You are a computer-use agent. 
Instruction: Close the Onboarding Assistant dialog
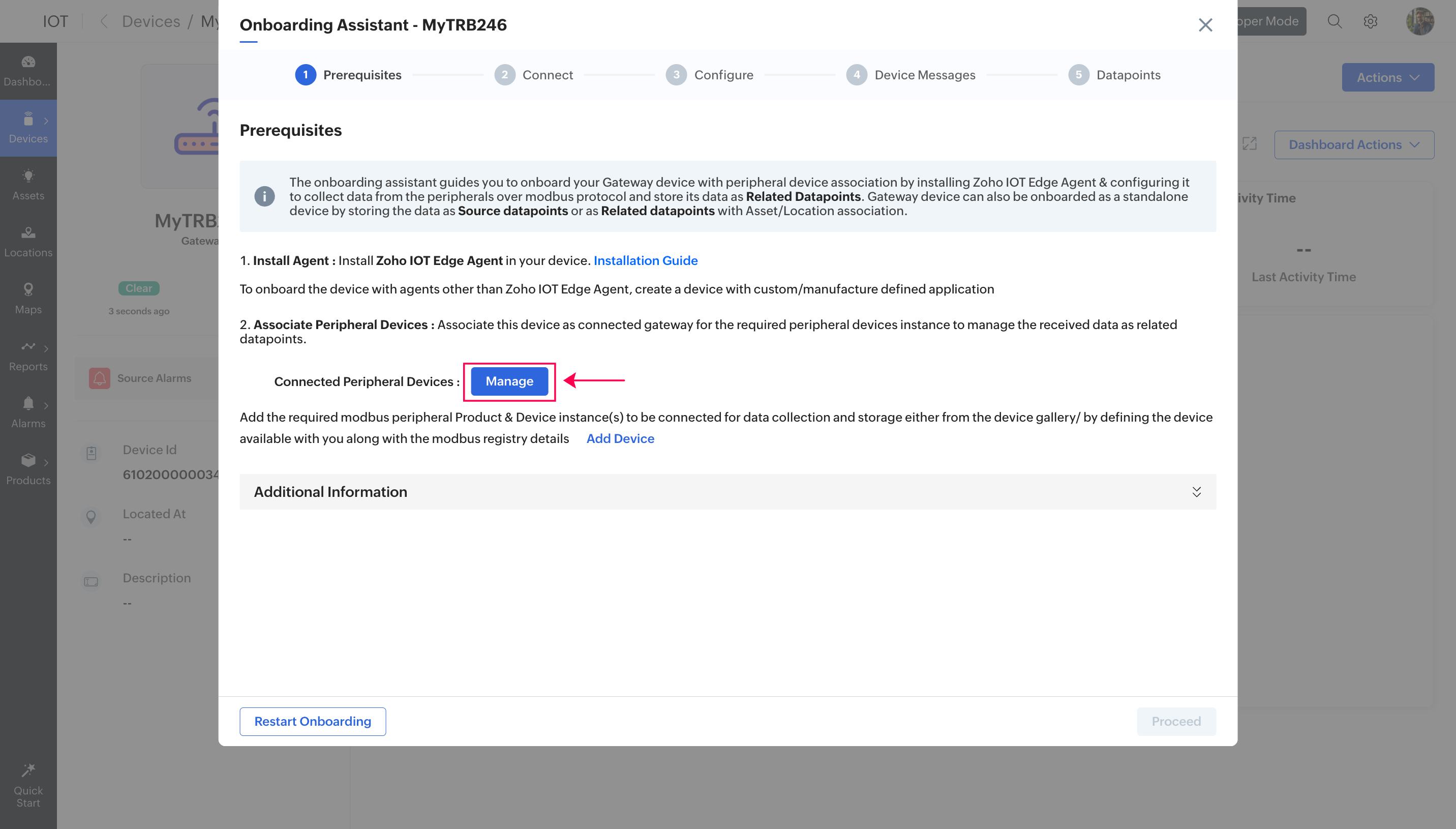(1205, 25)
